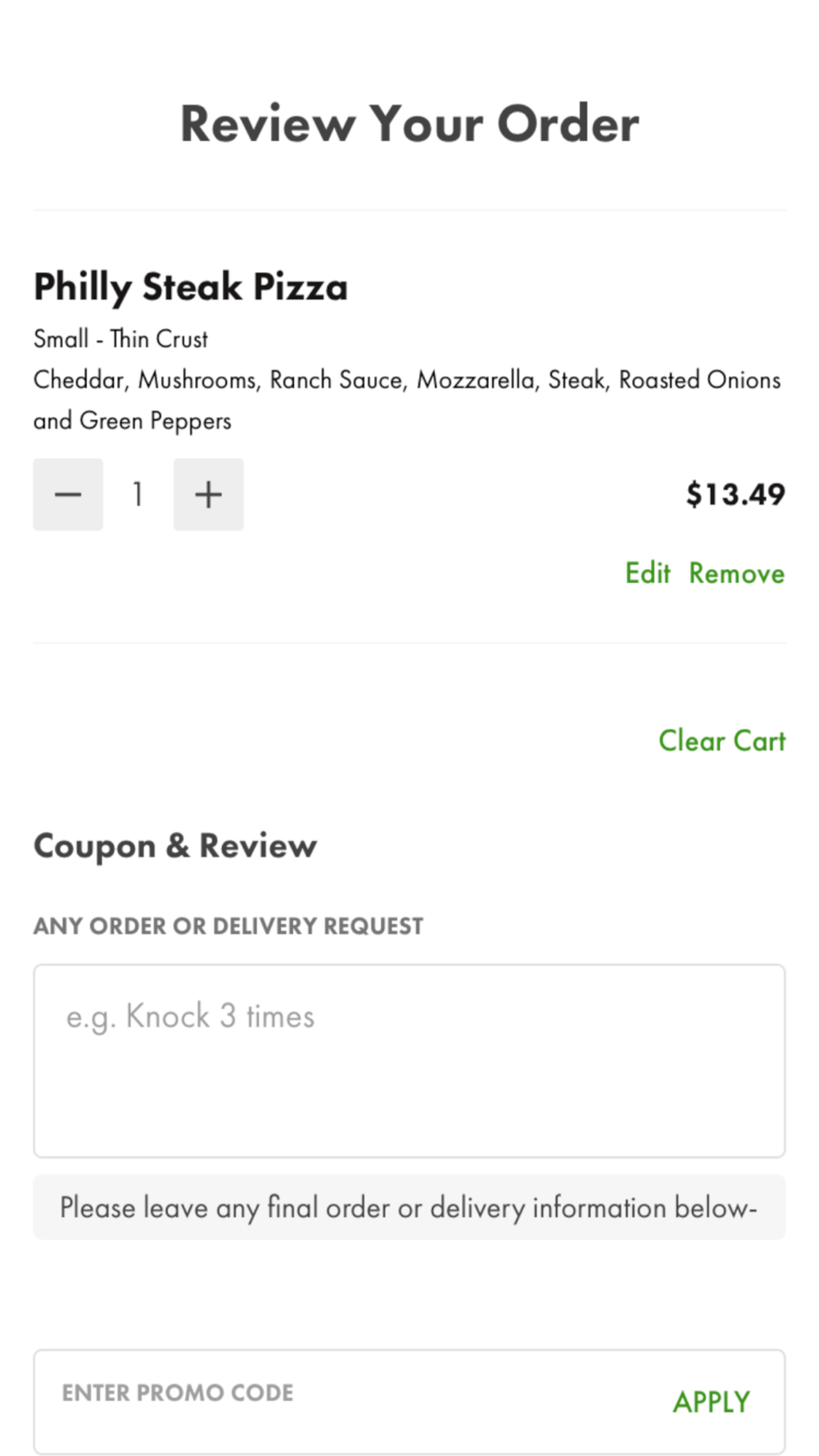This screenshot has height=1456, width=819.
Task: Increase pizza quantity with plus button
Action: point(208,494)
